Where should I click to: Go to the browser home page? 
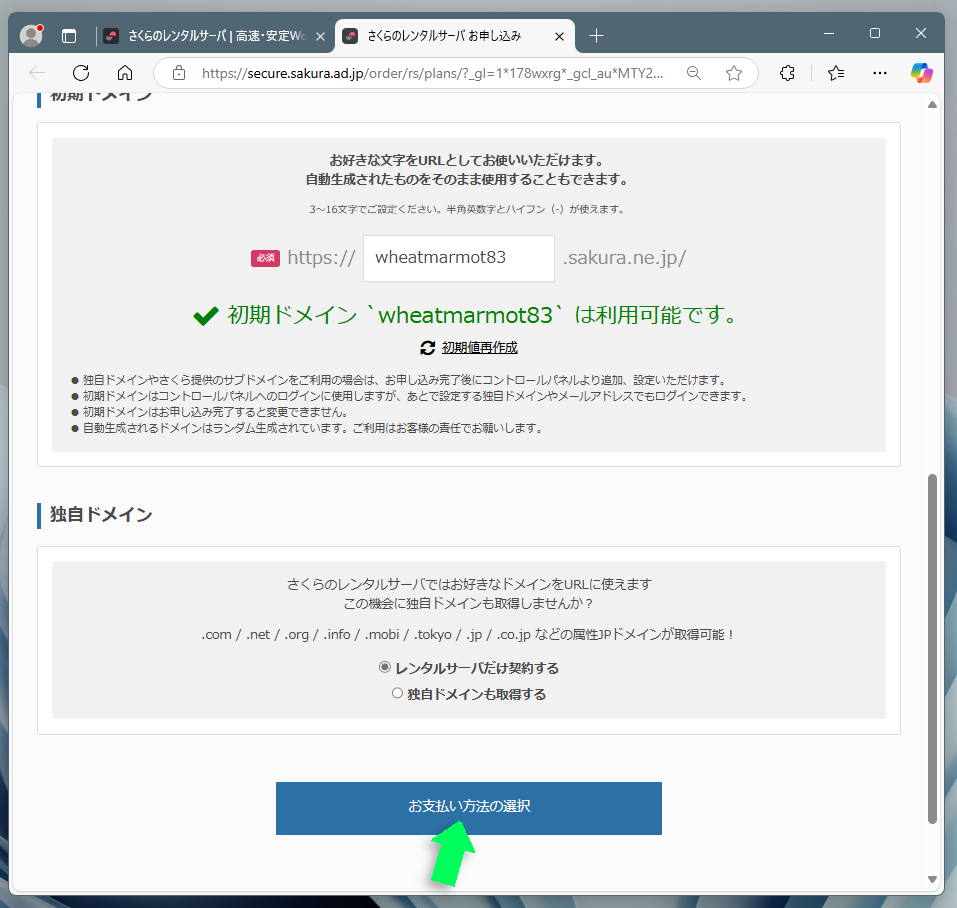tap(125, 73)
